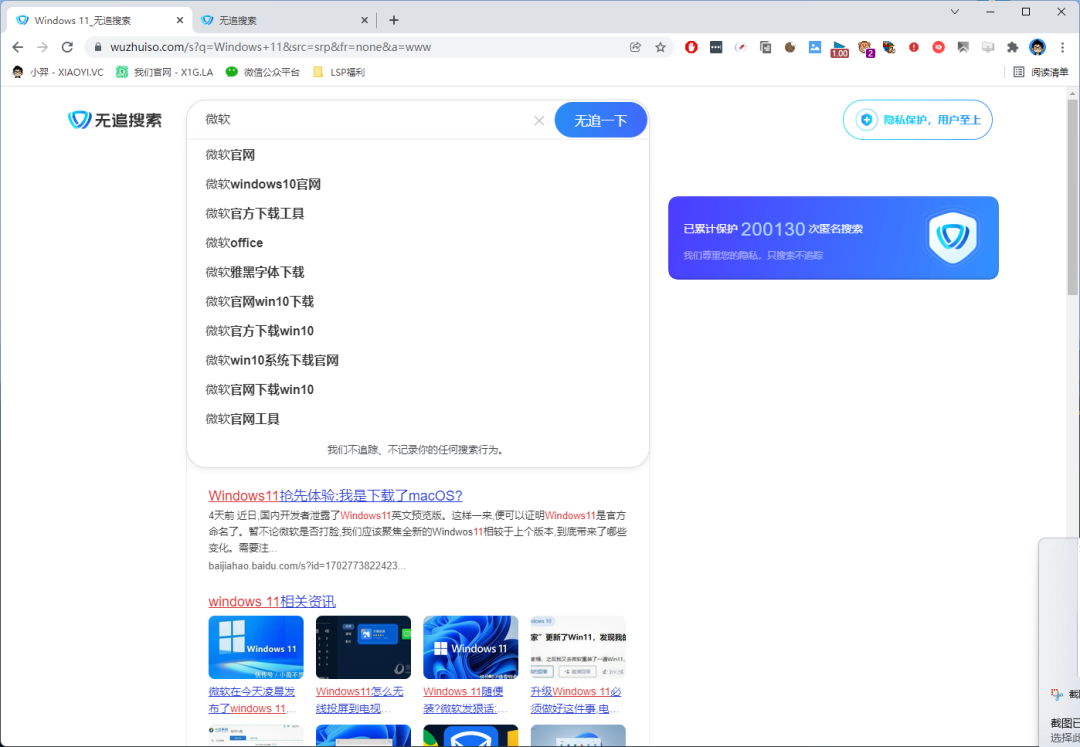This screenshot has width=1080, height=747.
Task: Click the 已累计保护 200130 次匿名搜索 banner
Action: (x=833, y=238)
